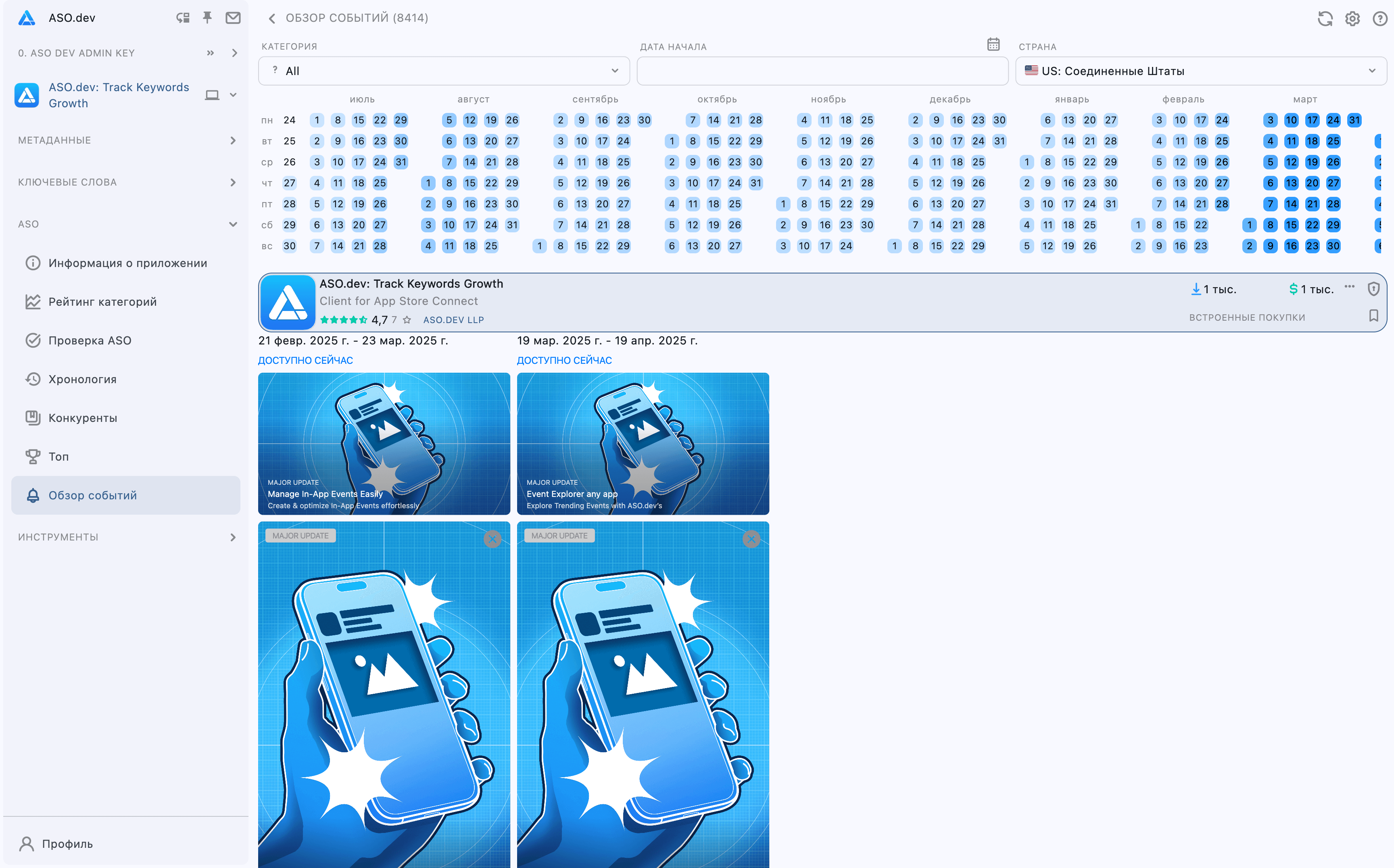This screenshot has width=1394, height=868.
Task: Open the КАТЕГОРИЯ All dropdown
Action: click(444, 71)
